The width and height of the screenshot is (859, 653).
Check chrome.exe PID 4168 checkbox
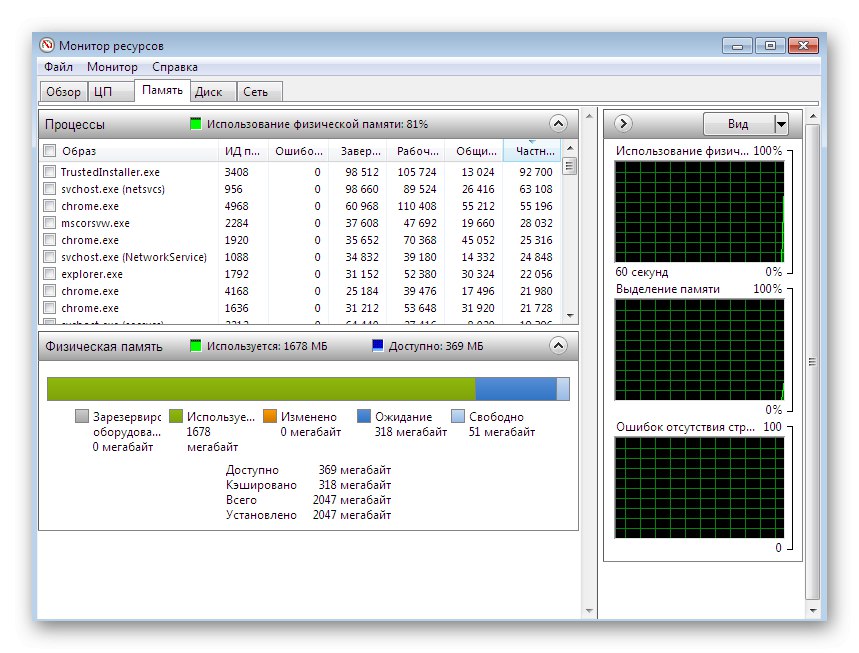[49, 291]
